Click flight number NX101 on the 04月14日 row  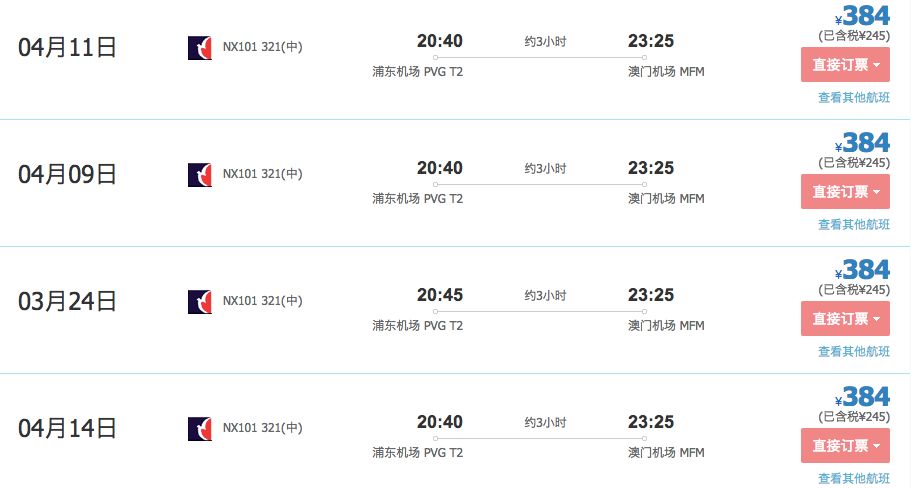(x=240, y=428)
